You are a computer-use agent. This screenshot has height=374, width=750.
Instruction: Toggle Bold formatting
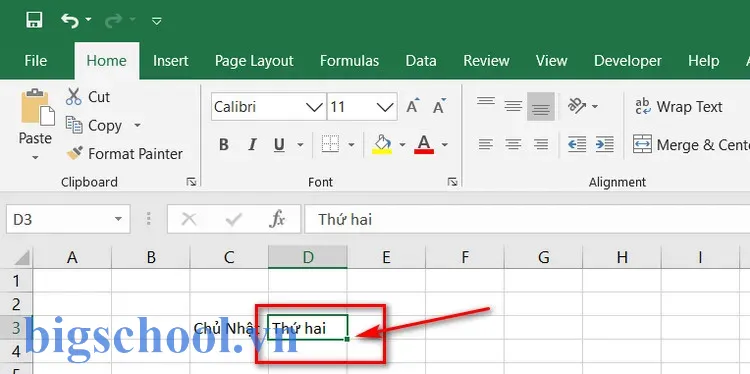click(223, 144)
